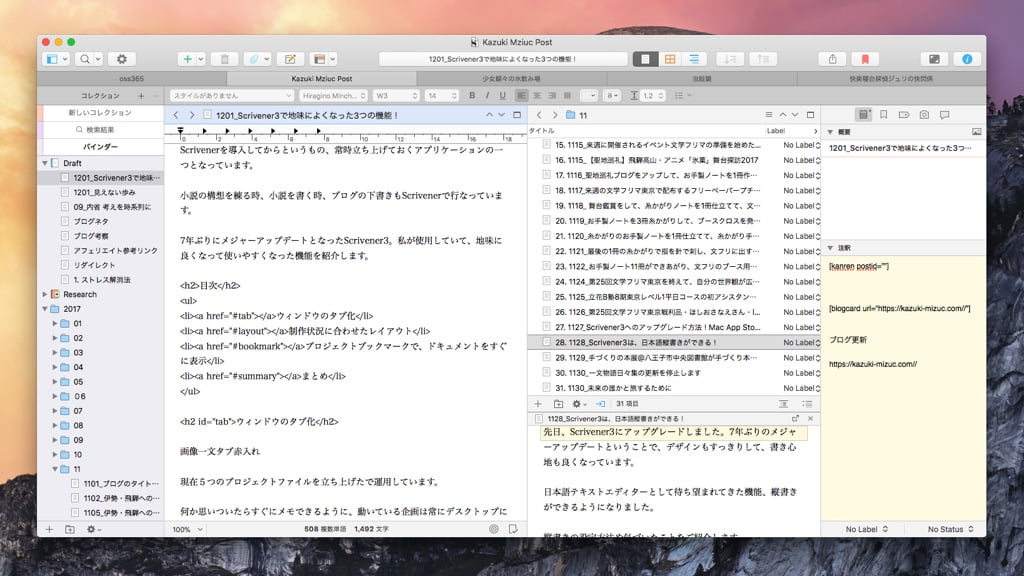Expand the Research folder in the binder
This screenshot has width=1024, height=576.
pos(45,295)
